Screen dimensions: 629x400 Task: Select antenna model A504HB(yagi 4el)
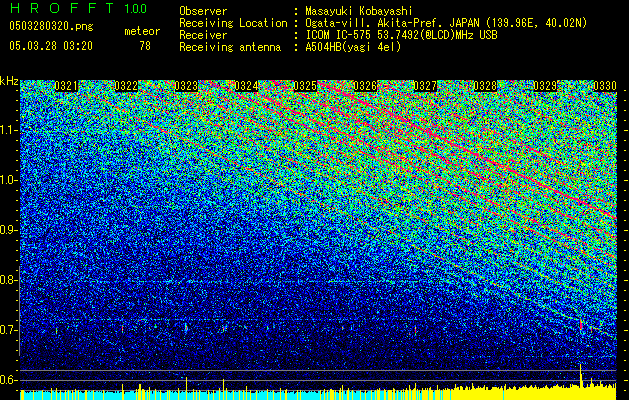(353, 47)
